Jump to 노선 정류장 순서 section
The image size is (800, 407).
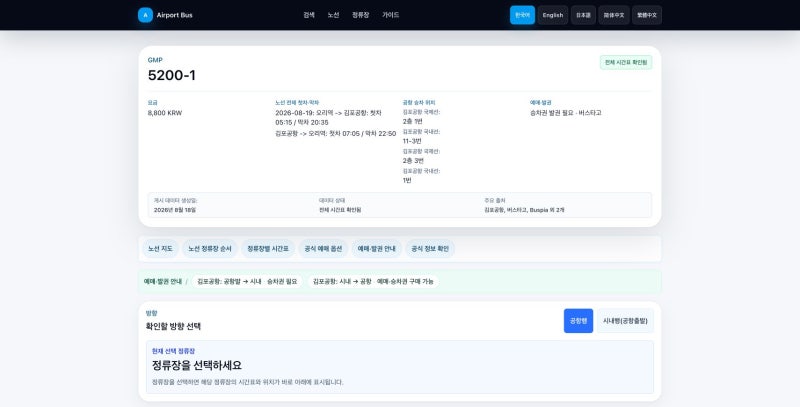coord(210,249)
